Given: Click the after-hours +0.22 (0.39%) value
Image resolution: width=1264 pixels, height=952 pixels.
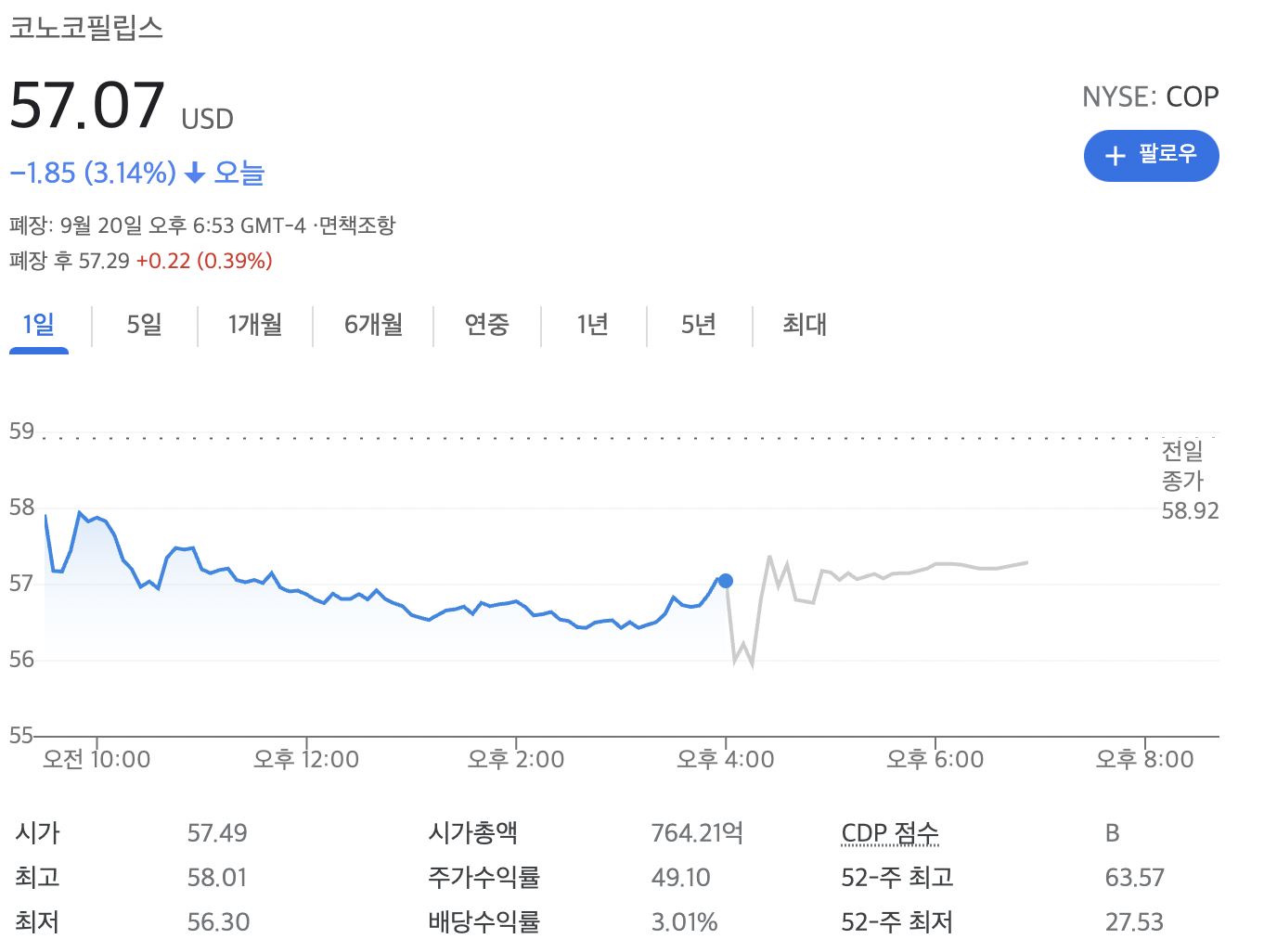Looking at the screenshot, I should click(x=204, y=261).
